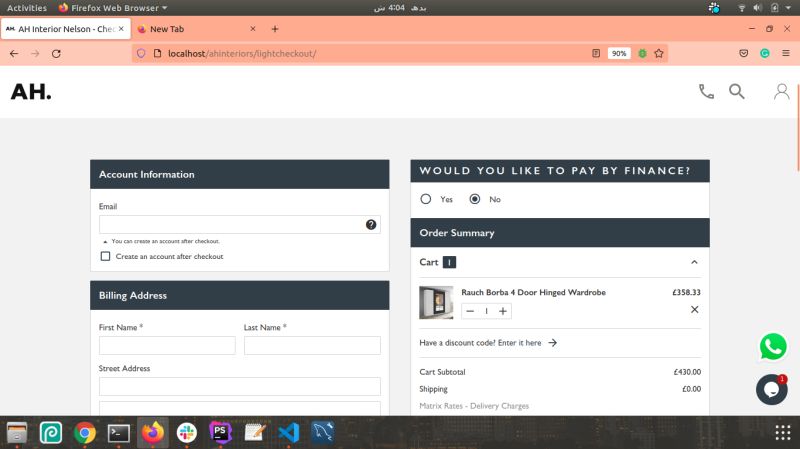Click the Grammarly extension icon in toolbar
This screenshot has height=449, width=800.
pos(764,54)
